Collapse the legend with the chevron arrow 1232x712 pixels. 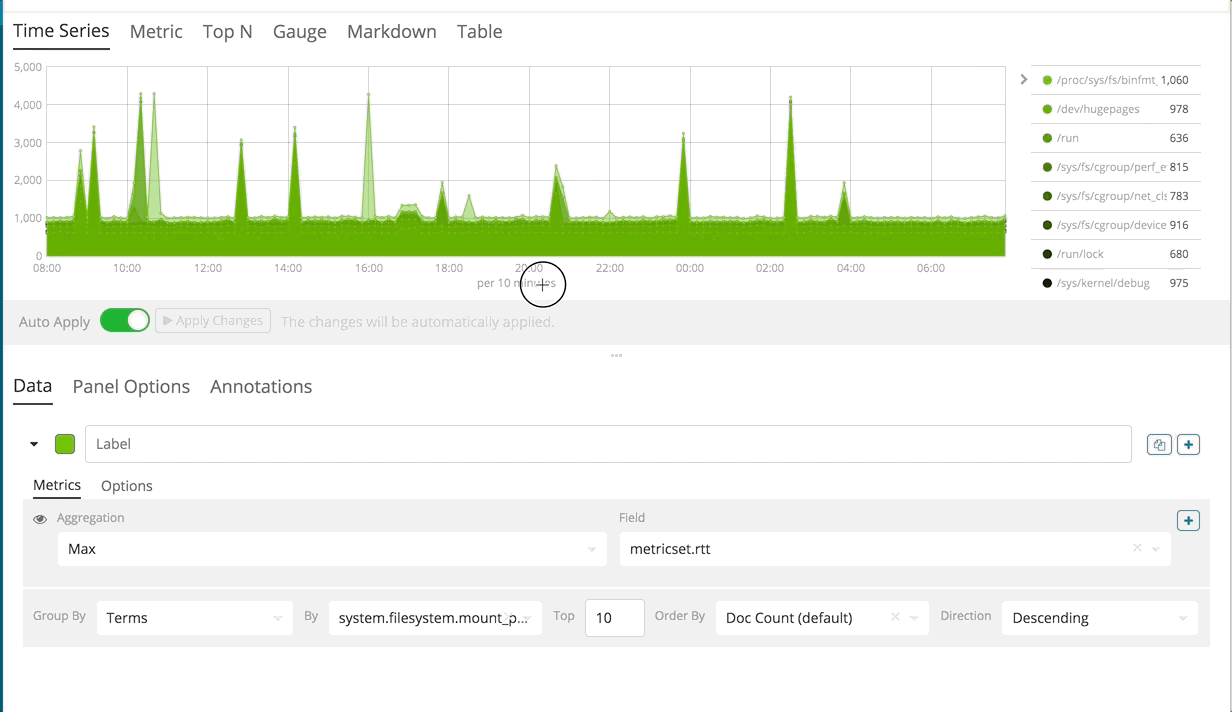(x=1024, y=79)
